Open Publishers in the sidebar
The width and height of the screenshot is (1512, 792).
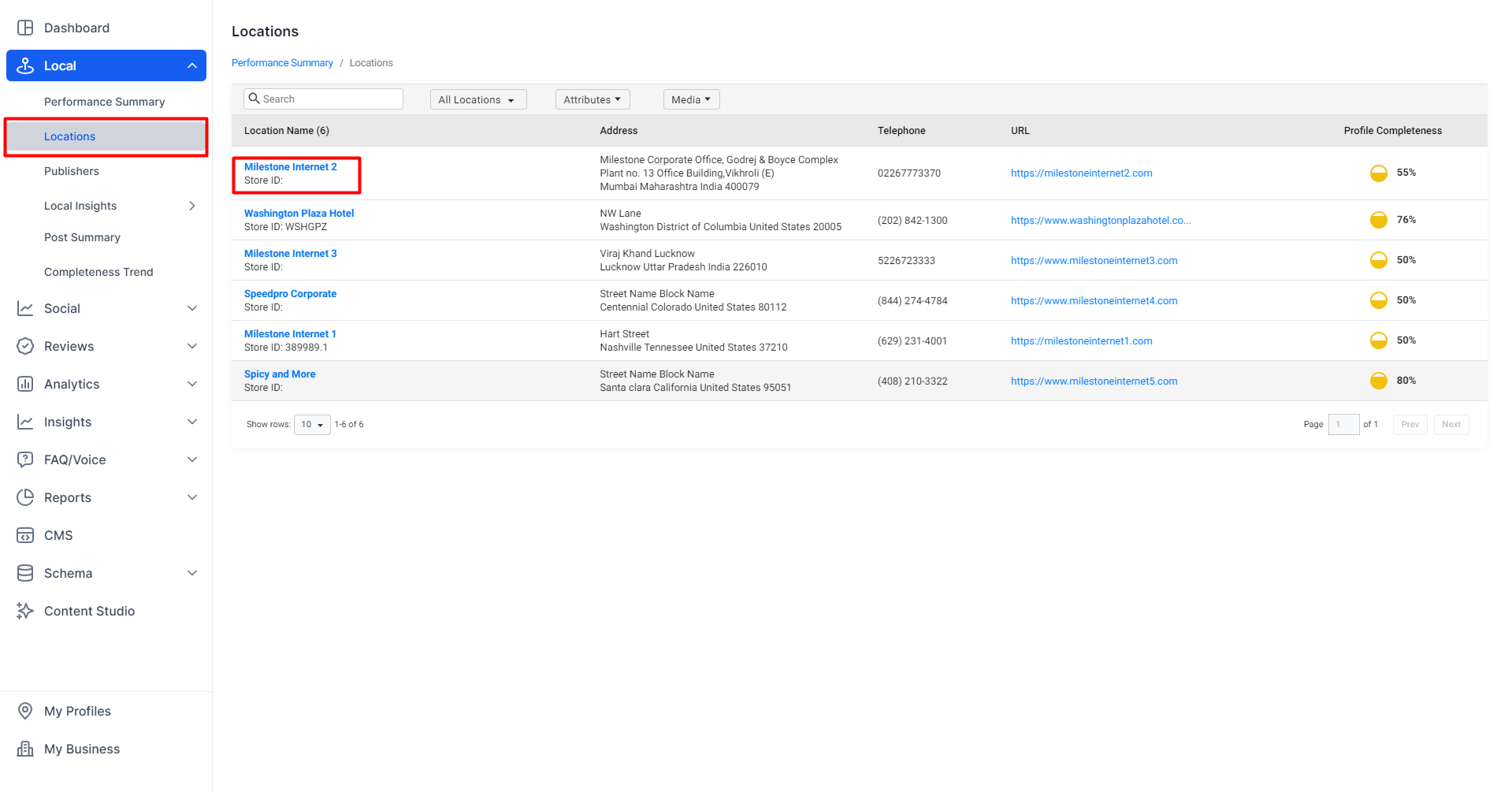tap(72, 171)
